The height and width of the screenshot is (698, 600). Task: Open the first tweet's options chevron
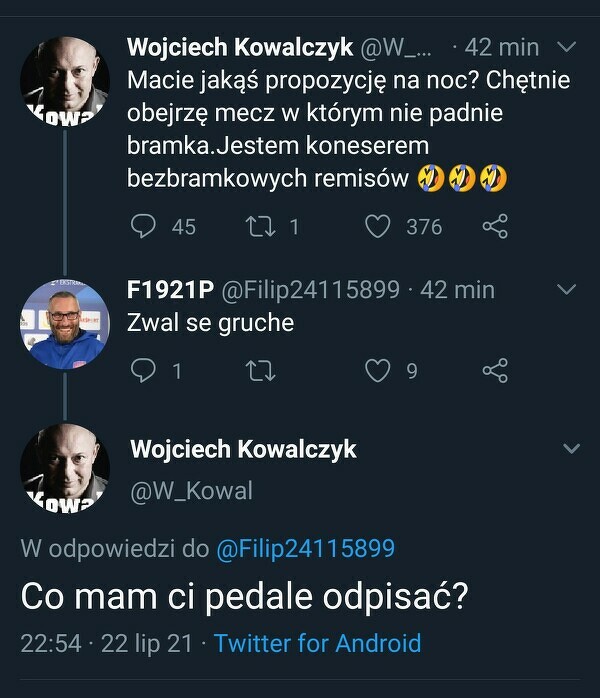(565, 47)
